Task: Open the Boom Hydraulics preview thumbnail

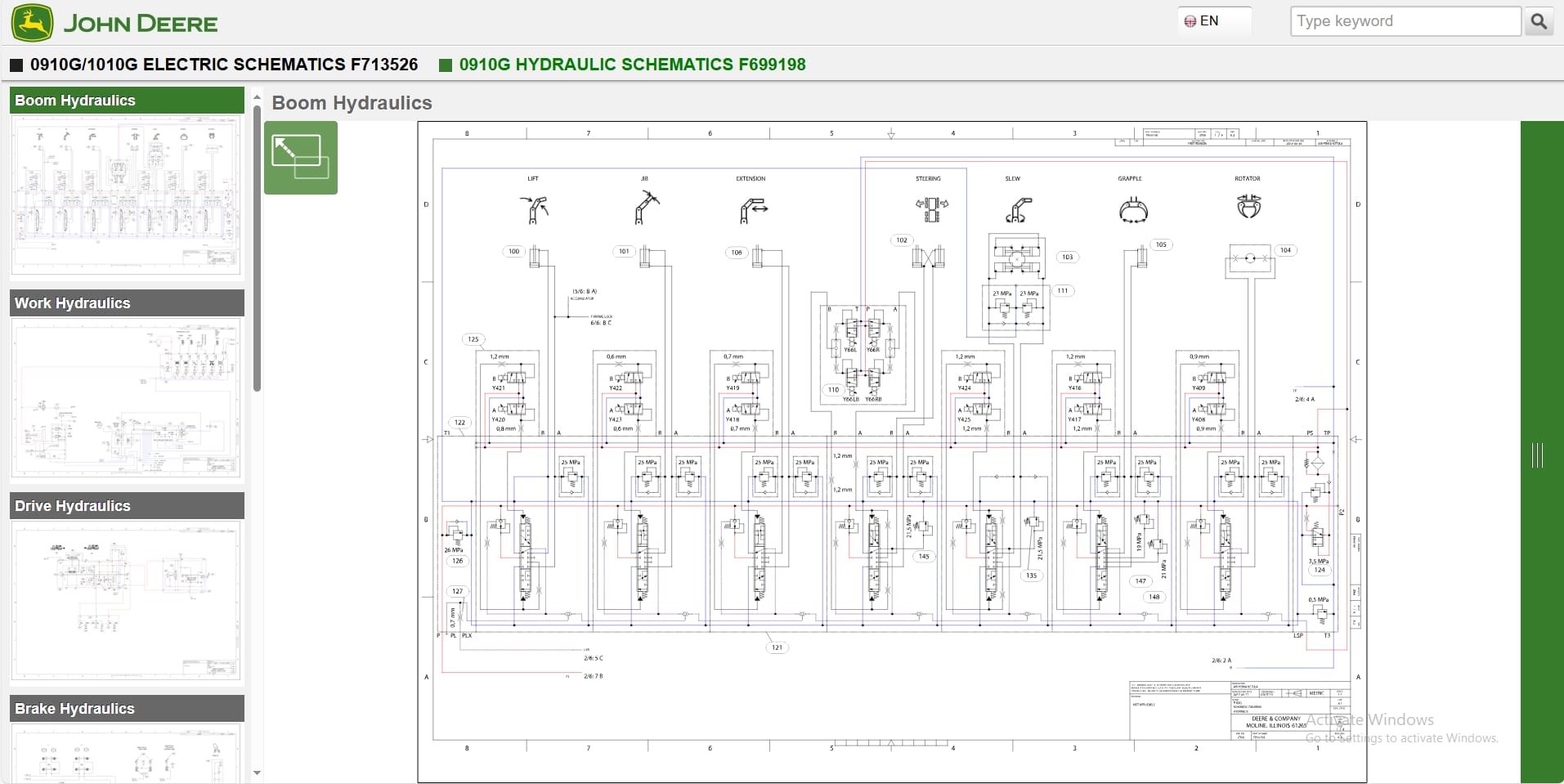Action: pyautogui.click(x=125, y=196)
